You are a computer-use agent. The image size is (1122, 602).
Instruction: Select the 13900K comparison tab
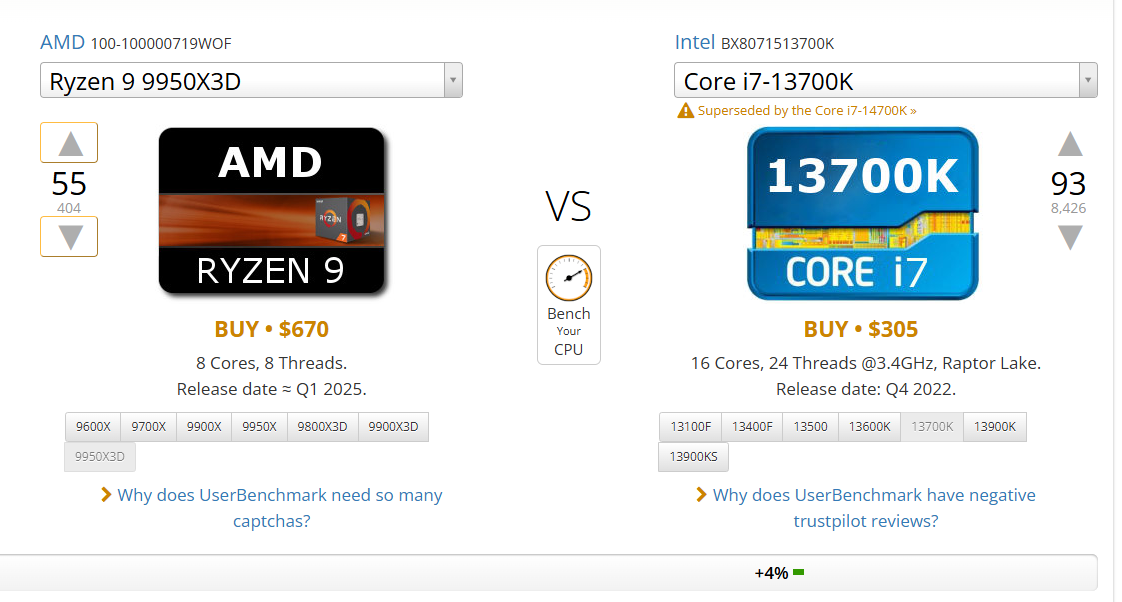(x=995, y=427)
